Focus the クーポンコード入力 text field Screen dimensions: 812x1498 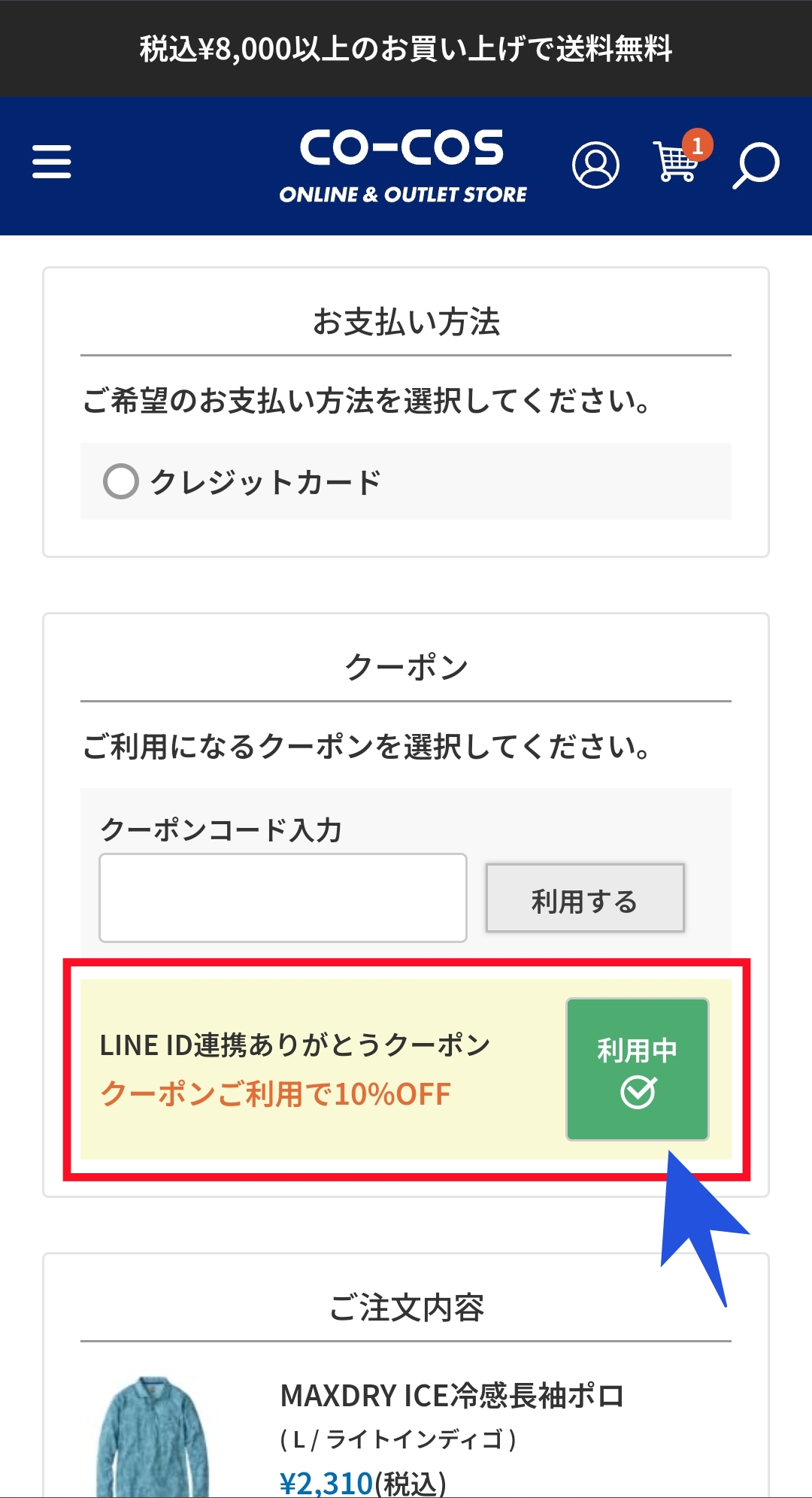(283, 897)
